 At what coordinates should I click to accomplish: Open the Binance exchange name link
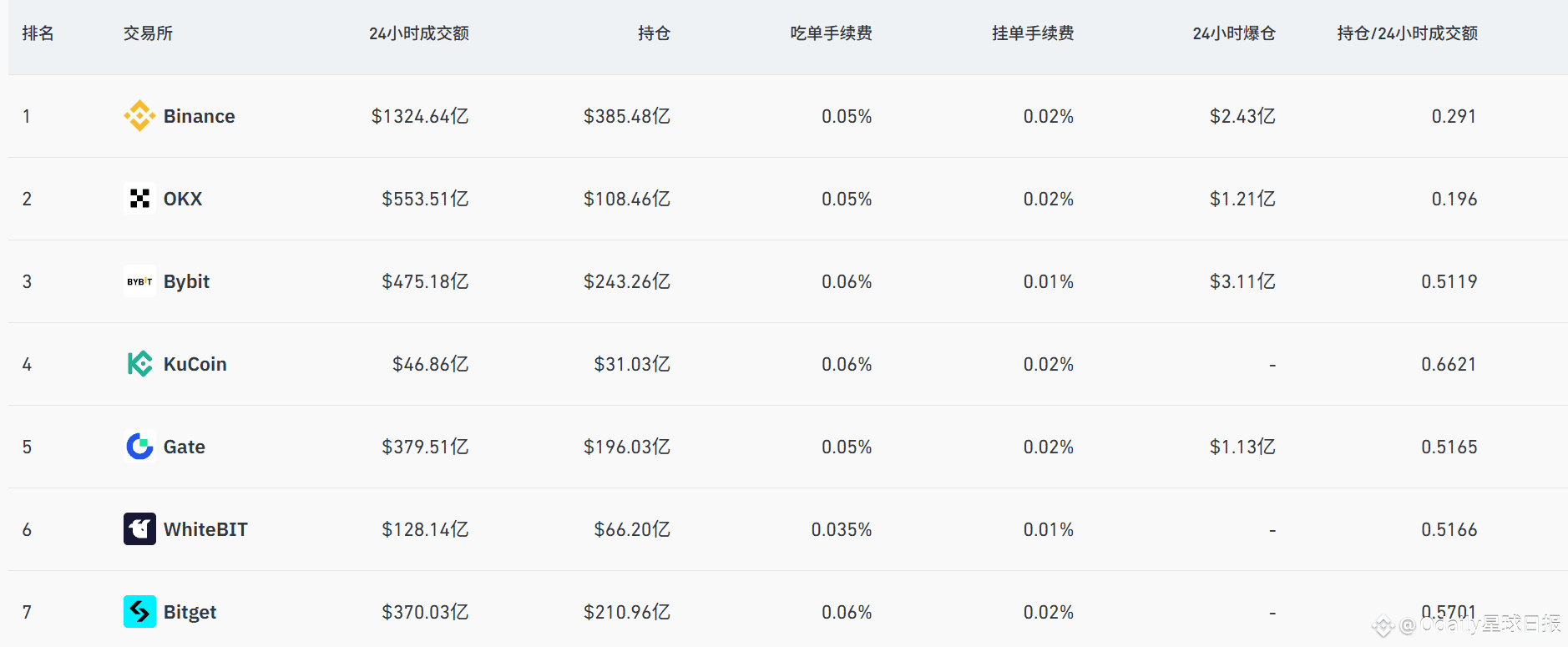(199, 116)
